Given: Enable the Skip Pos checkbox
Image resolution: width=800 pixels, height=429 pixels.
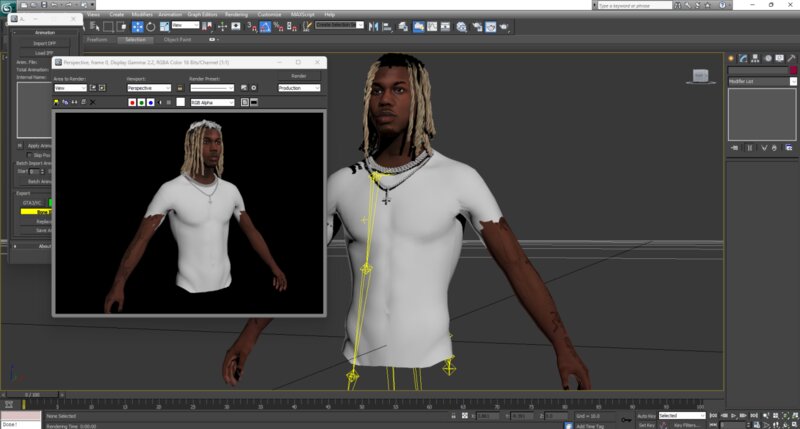Looking at the screenshot, I should pyautogui.click(x=30, y=155).
